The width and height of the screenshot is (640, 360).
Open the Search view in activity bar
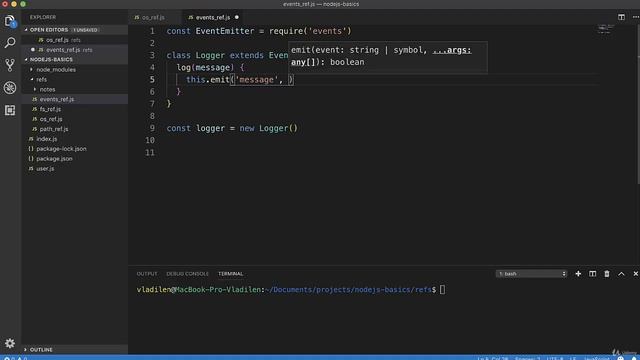[10, 42]
